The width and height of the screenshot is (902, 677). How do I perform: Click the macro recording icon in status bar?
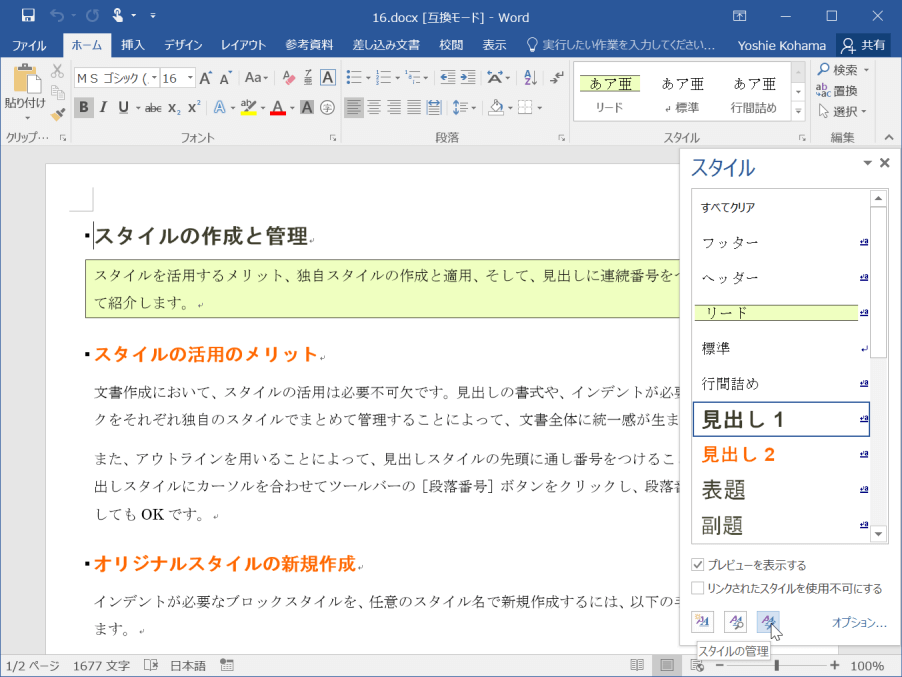tap(227, 665)
